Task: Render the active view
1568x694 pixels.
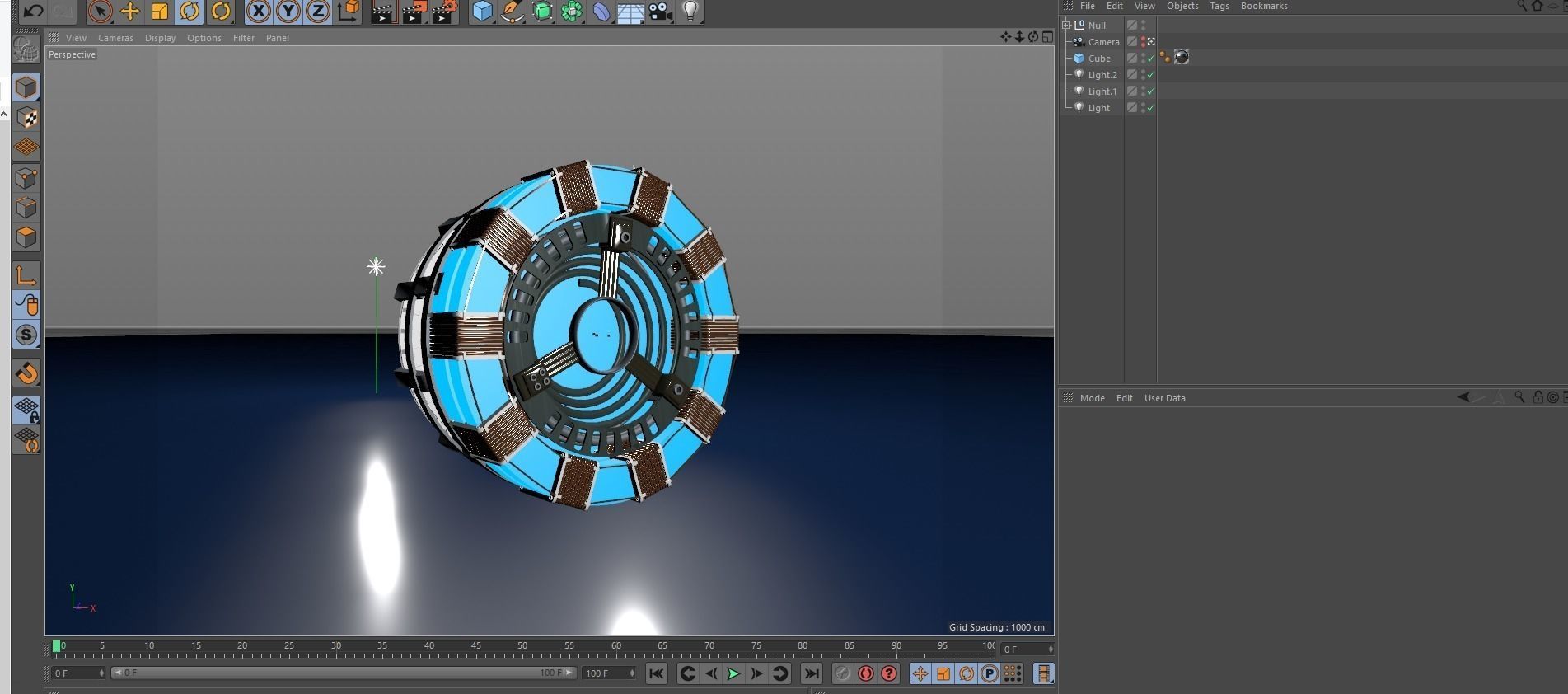Action: point(383,12)
